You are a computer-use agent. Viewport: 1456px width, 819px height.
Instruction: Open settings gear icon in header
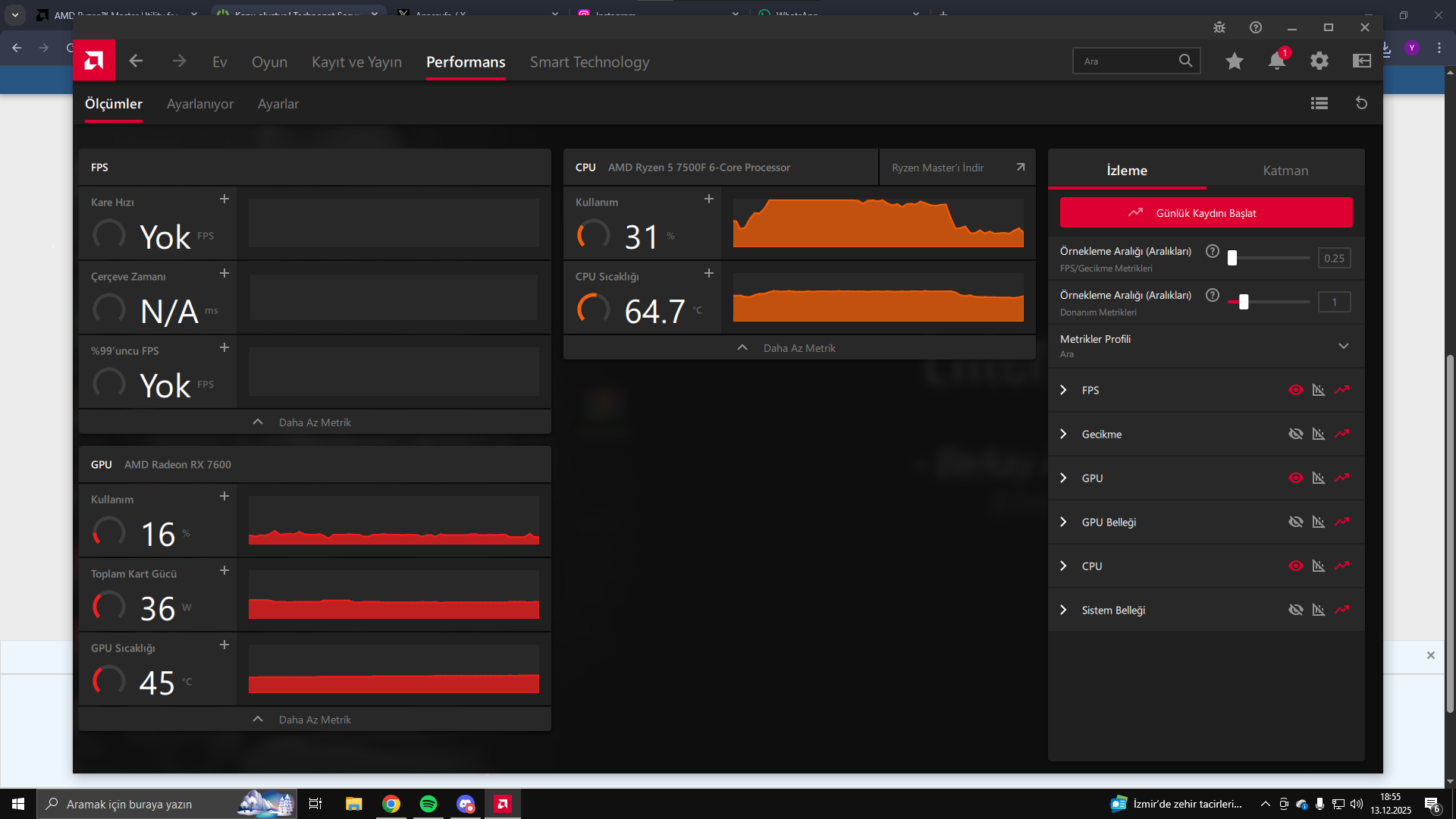1319,61
